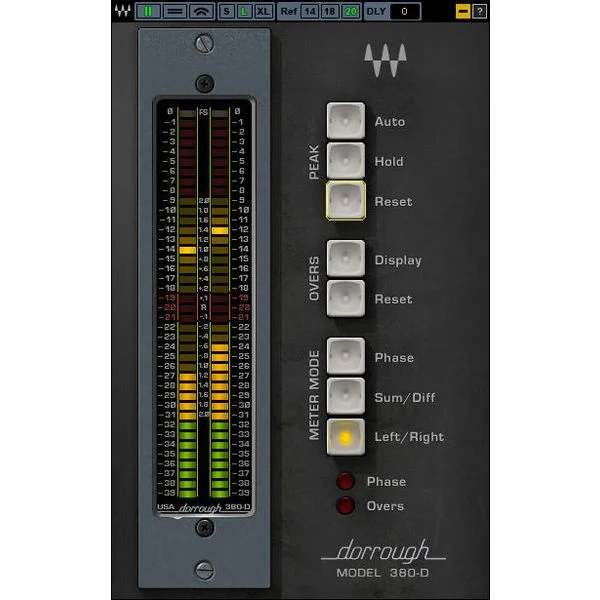The image size is (600, 600).
Task: Click the yellow minimize toolbar button
Action: coord(463,11)
